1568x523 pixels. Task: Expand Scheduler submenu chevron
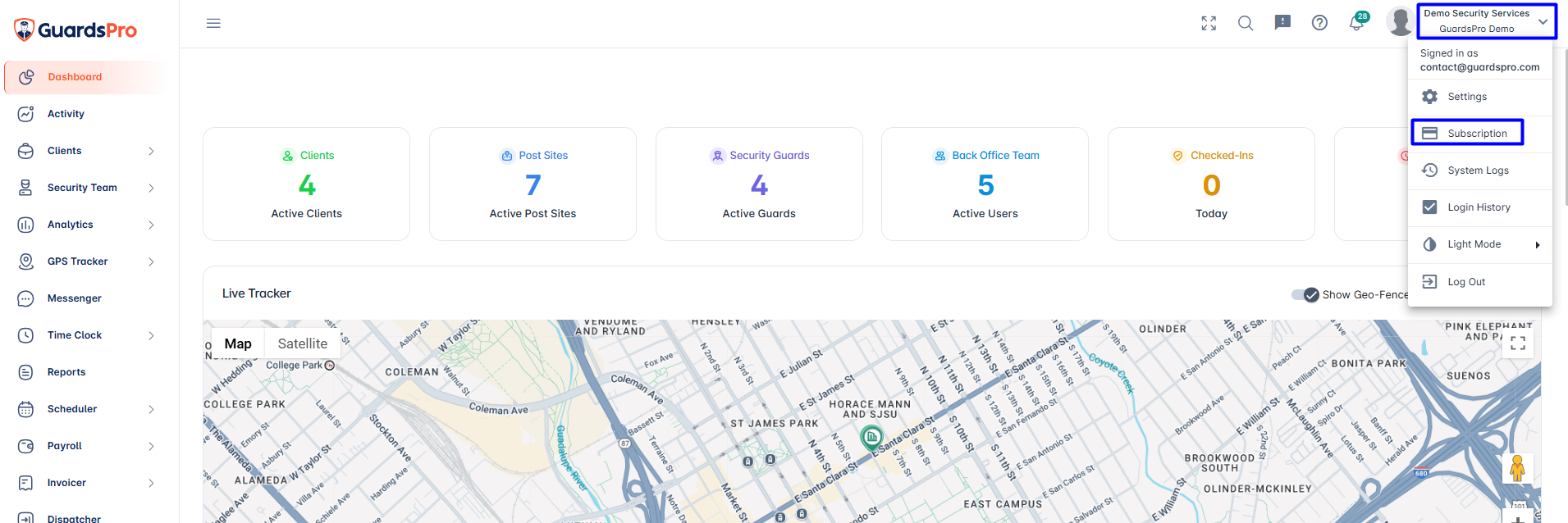(151, 409)
